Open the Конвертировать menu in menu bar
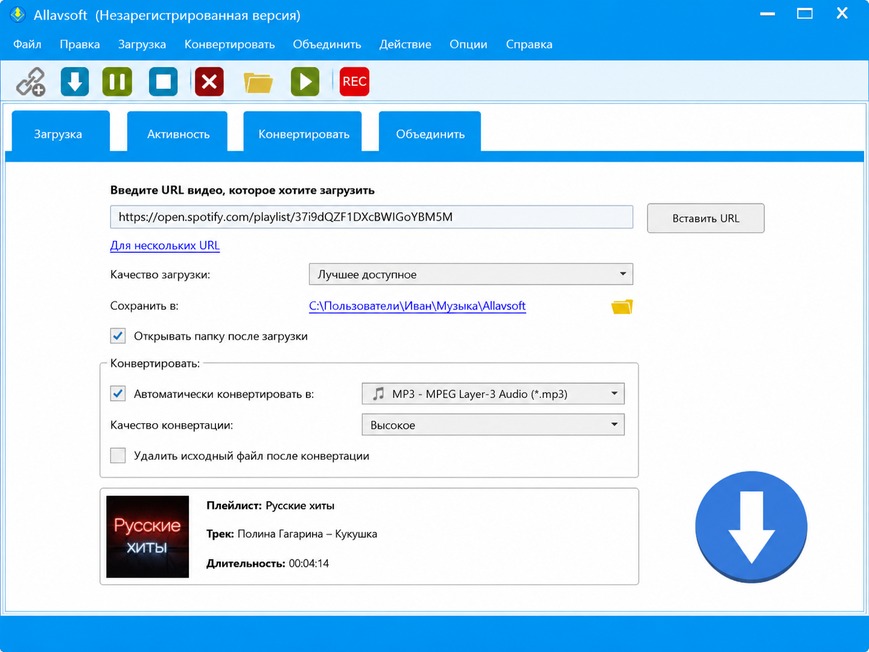 (x=229, y=44)
